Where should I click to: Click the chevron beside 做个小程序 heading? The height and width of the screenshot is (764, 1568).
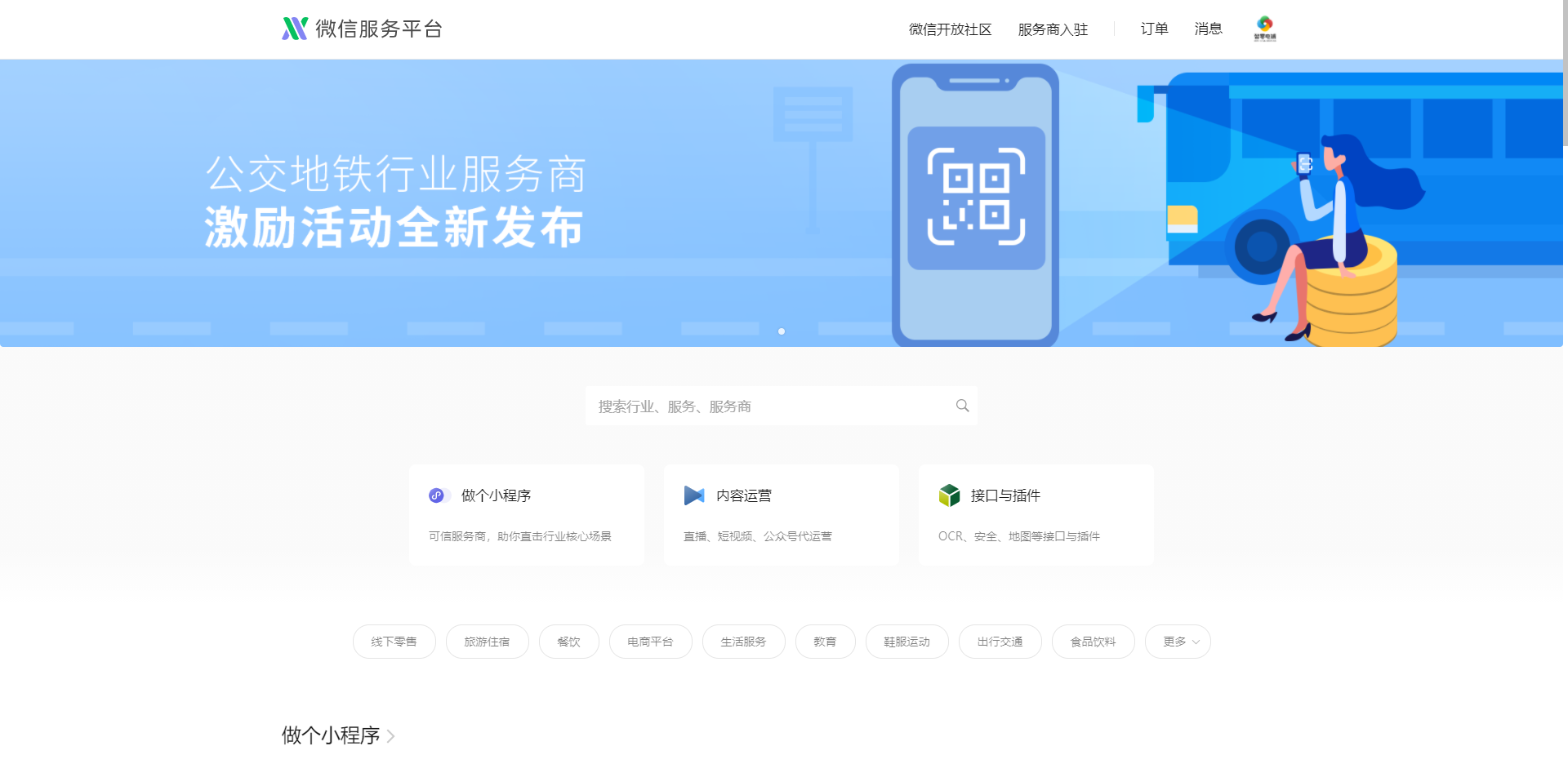[x=391, y=736]
